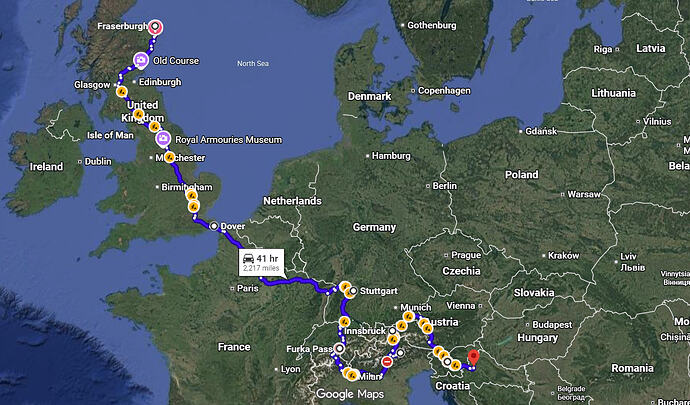Click the Gothenburg city label
The height and width of the screenshot is (405, 690).
(x=431, y=26)
